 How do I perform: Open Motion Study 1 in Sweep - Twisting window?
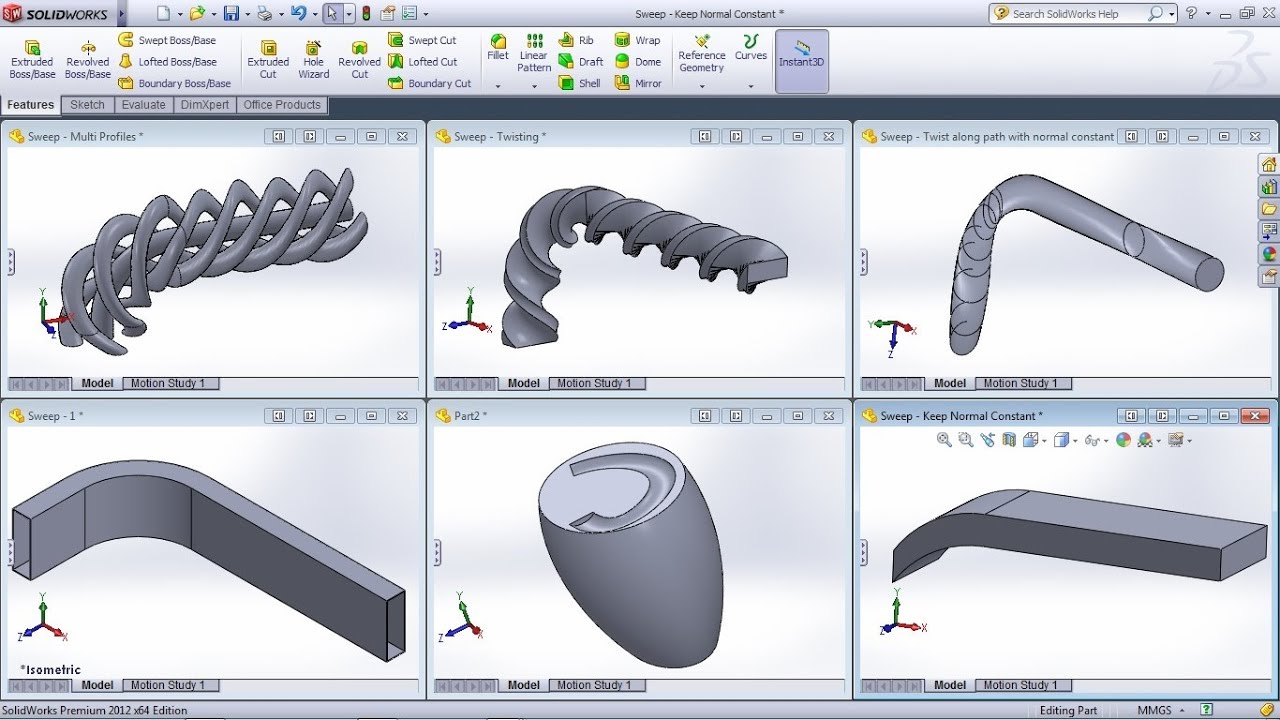[595, 383]
